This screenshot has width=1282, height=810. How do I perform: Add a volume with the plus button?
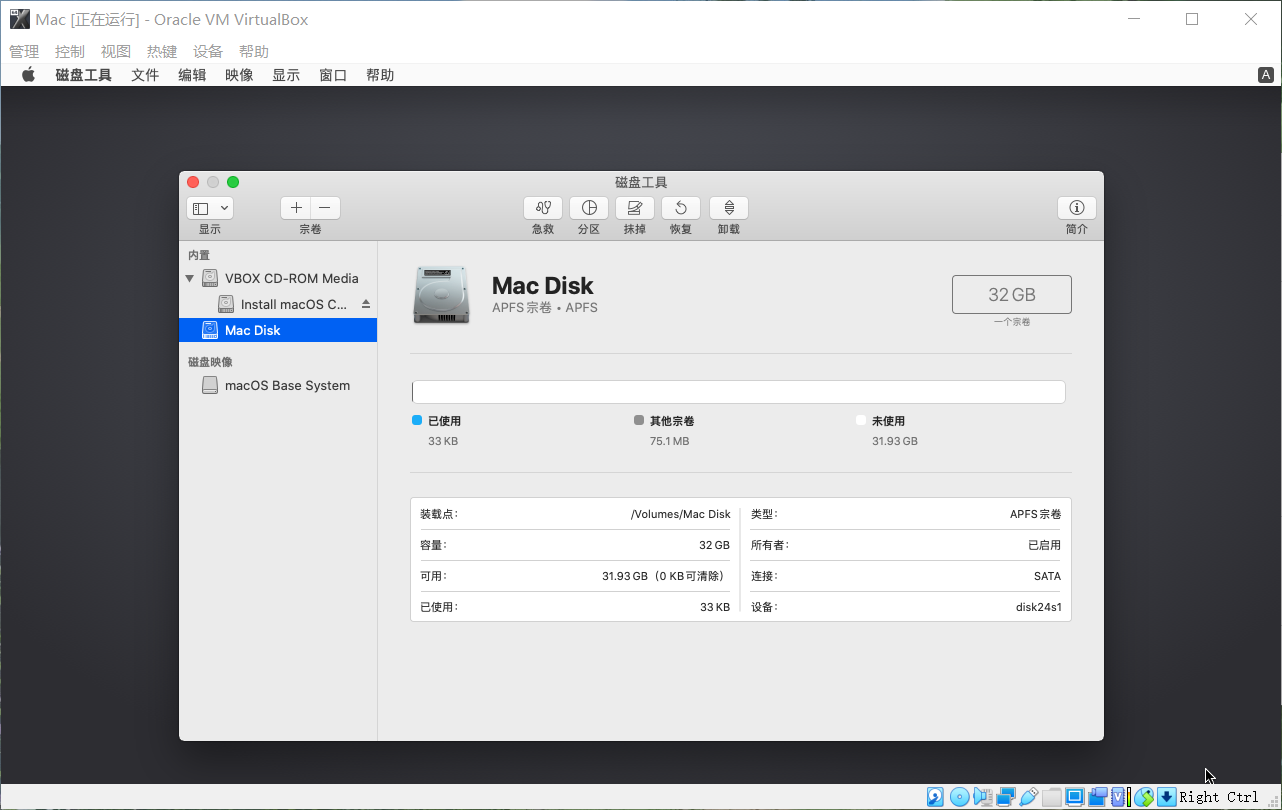point(296,208)
